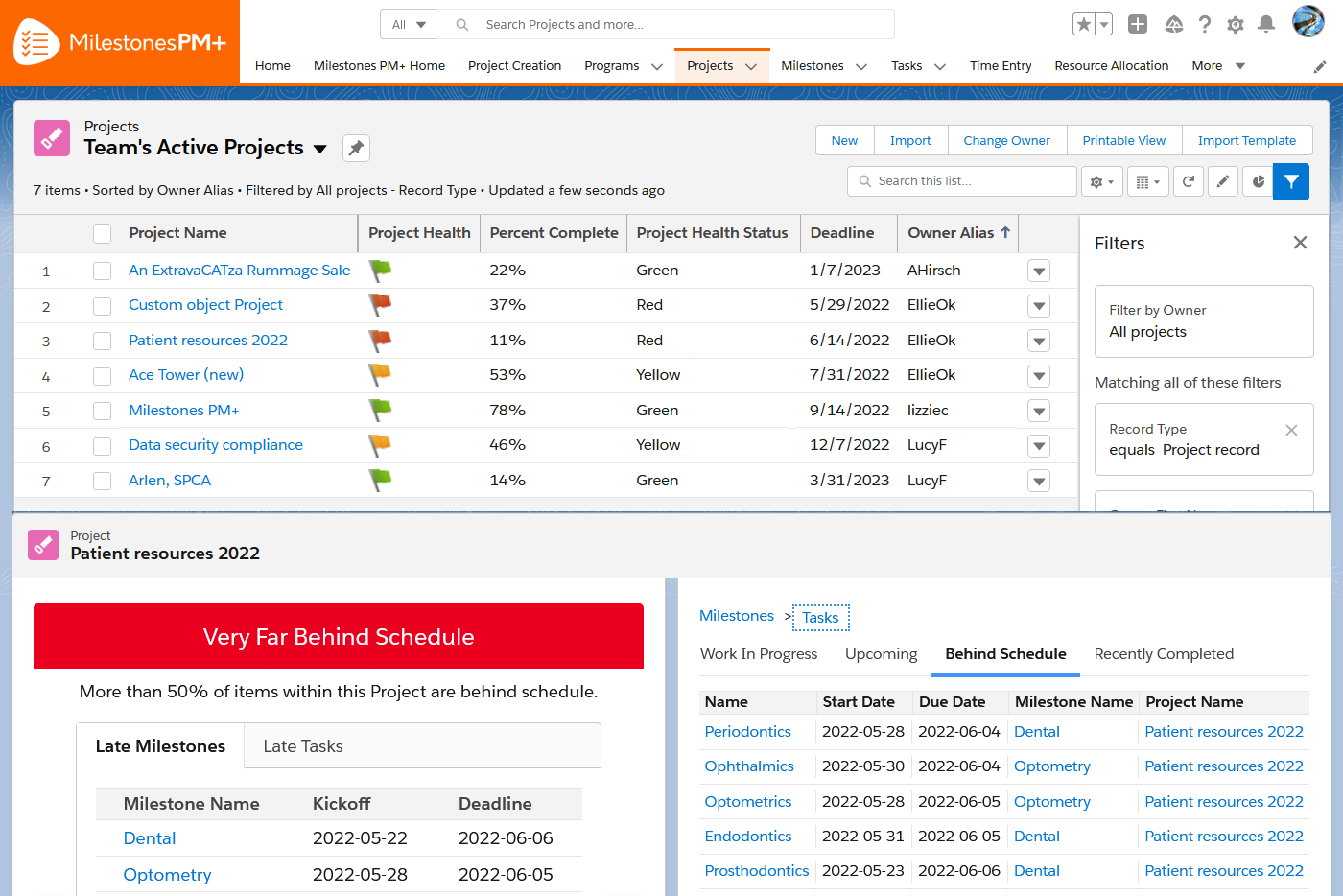This screenshot has width=1343, height=896.
Task: Expand the Team's Active Projects view picker
Action: pyautogui.click(x=320, y=149)
